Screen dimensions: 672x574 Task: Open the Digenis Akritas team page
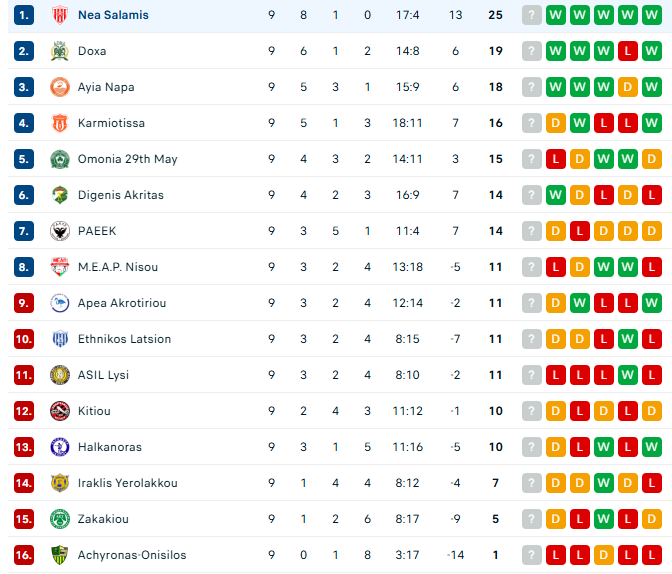pos(120,195)
